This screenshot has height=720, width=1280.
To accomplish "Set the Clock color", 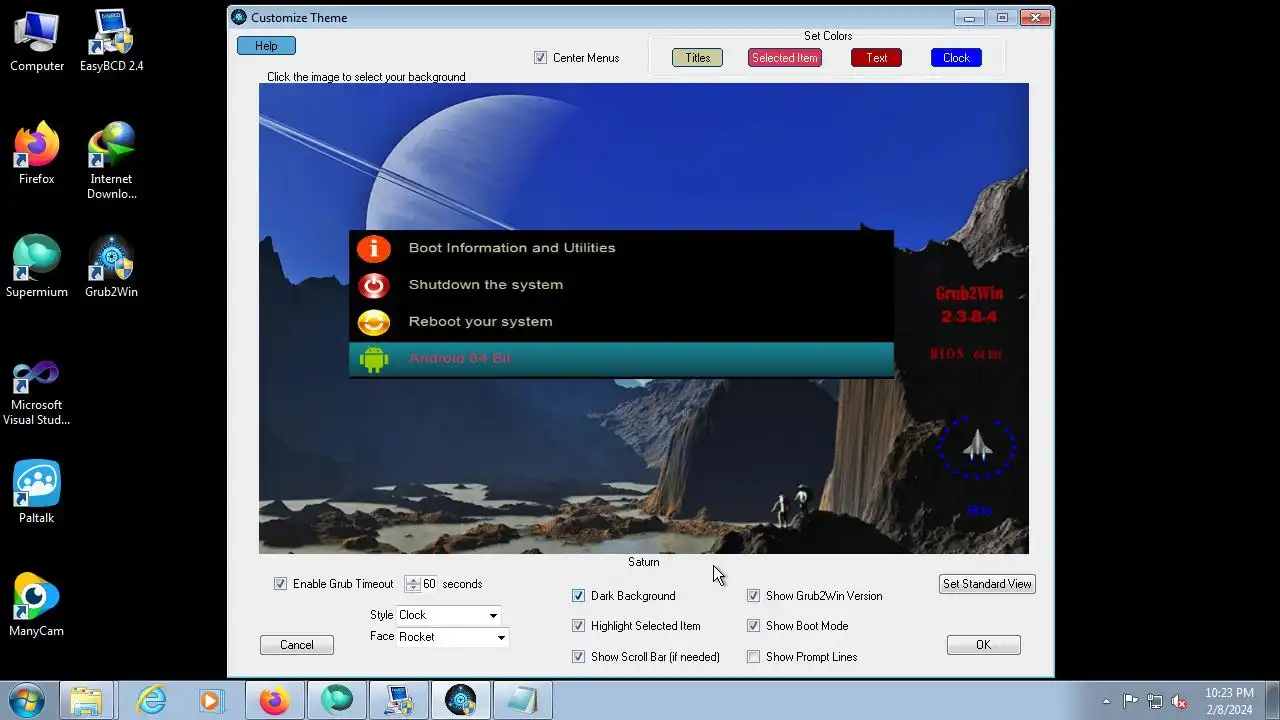I will [956, 58].
